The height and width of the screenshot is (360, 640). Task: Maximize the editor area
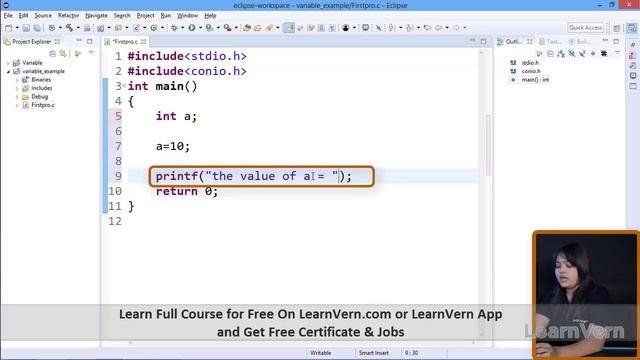coord(483,41)
